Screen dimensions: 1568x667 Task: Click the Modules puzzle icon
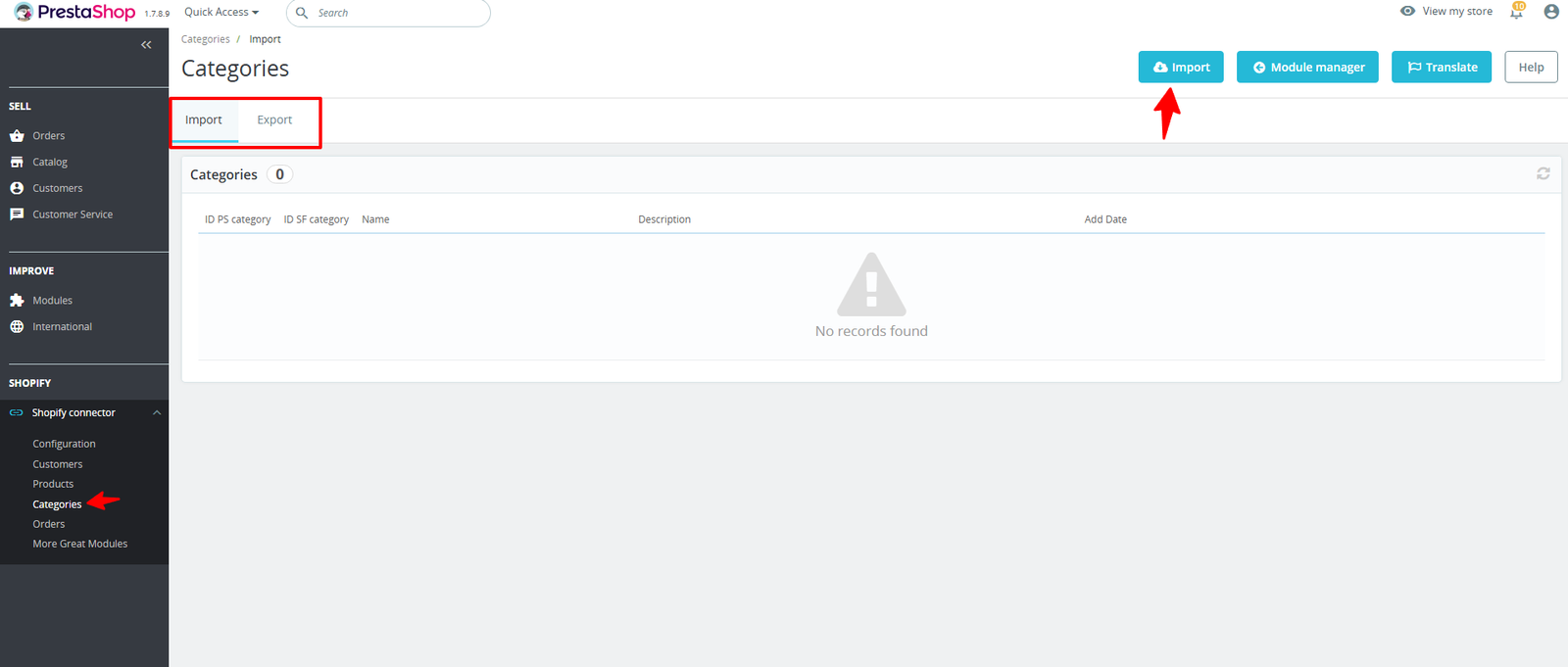pyautogui.click(x=17, y=301)
